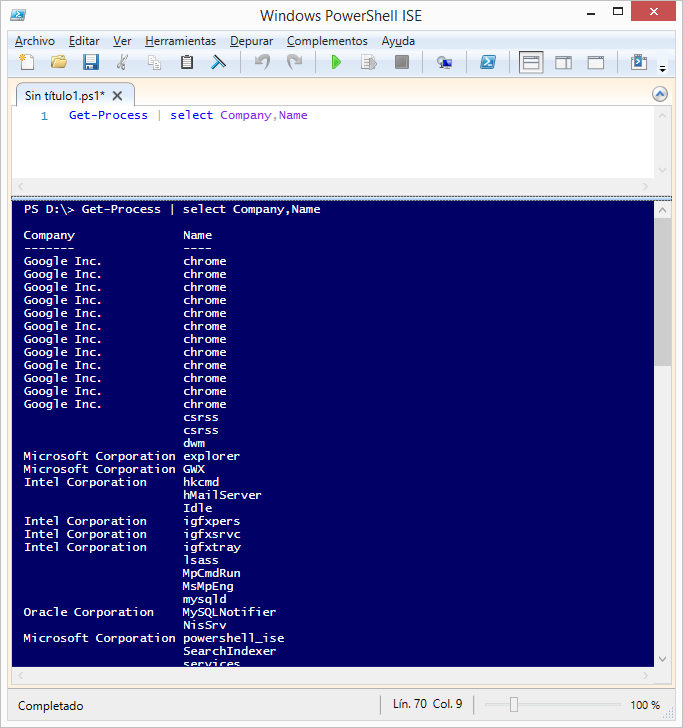Screen dimensions: 683x728
Task: Open toolbar overflow options arrow
Action: click(x=663, y=69)
